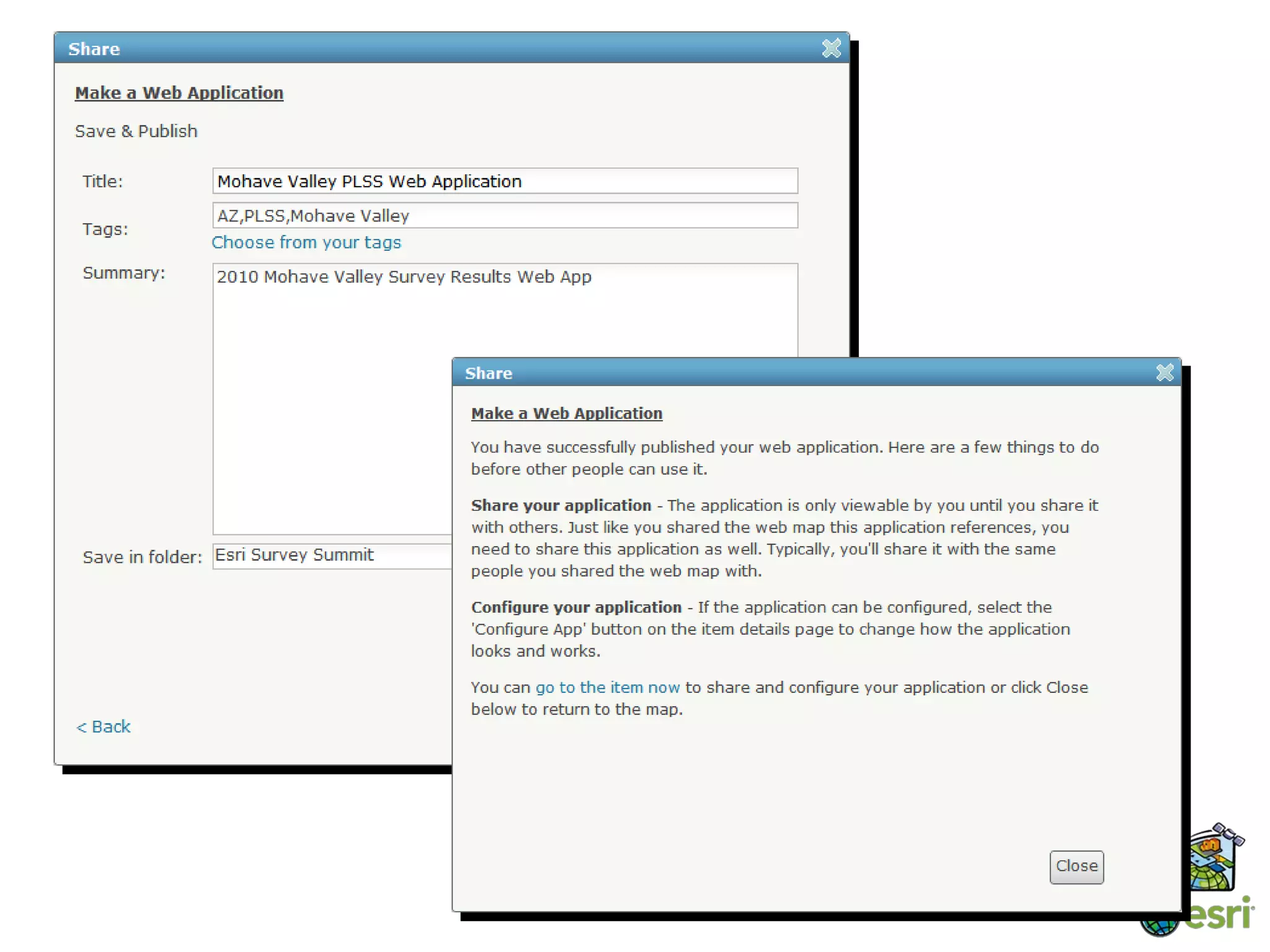Click the 'Summary:' field label

pos(123,273)
